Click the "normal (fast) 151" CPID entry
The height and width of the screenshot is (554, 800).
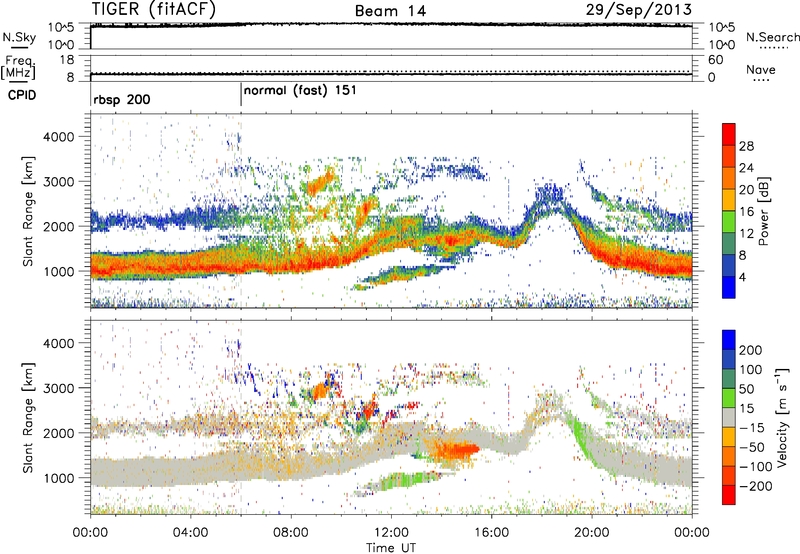coord(300,91)
